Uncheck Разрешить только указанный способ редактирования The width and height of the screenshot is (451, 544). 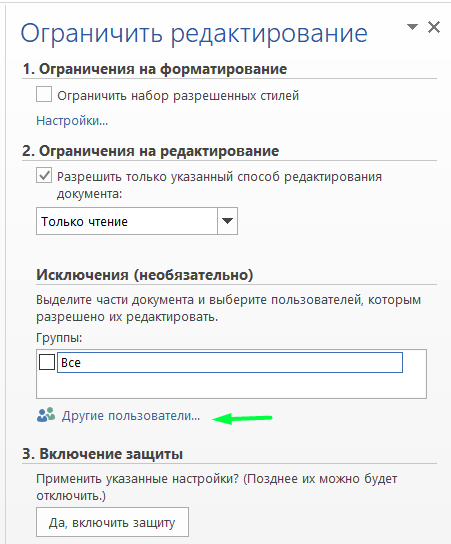pyautogui.click(x=44, y=176)
